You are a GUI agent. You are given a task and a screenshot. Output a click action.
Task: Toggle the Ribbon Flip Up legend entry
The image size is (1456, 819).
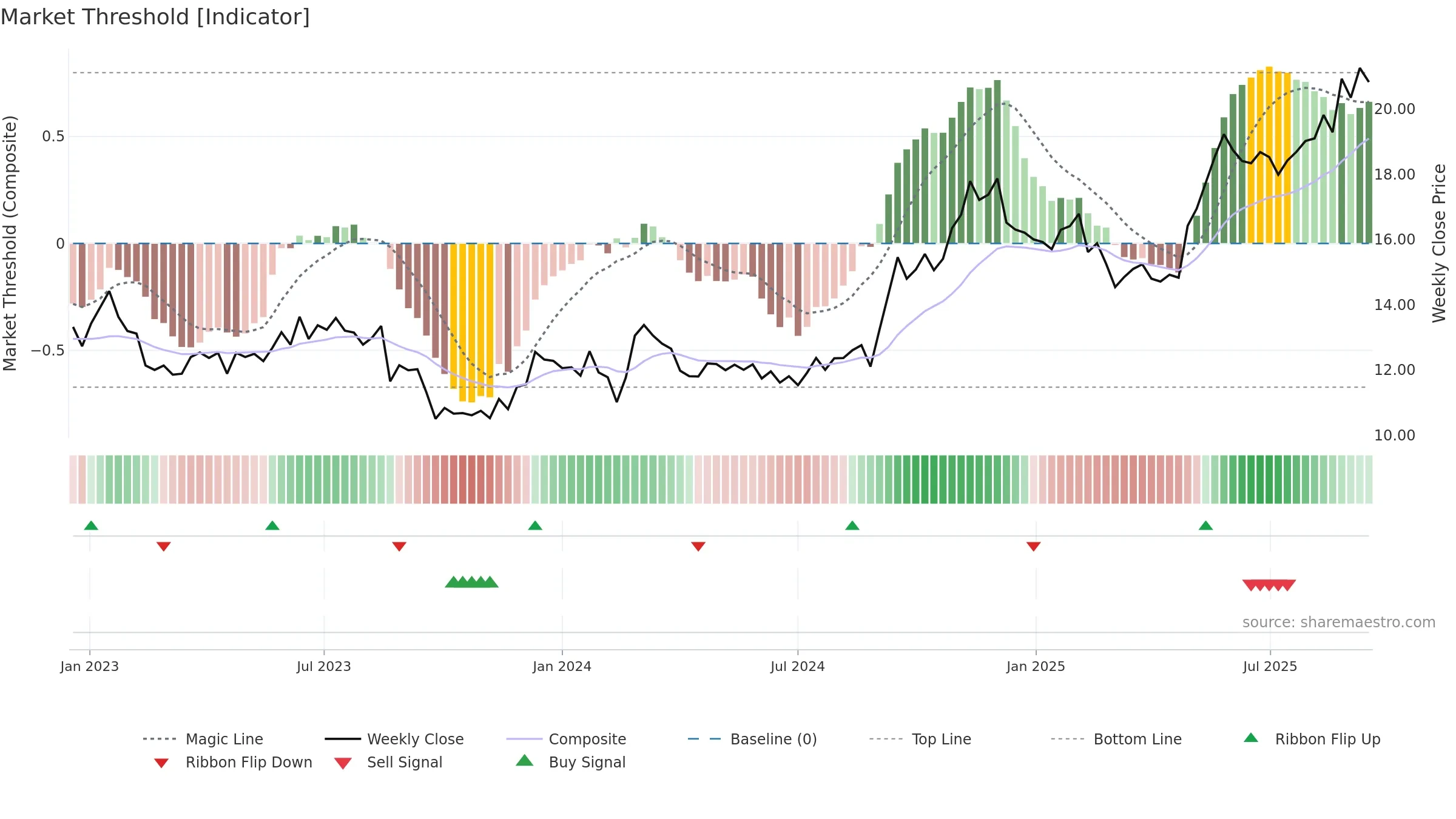tap(1312, 739)
